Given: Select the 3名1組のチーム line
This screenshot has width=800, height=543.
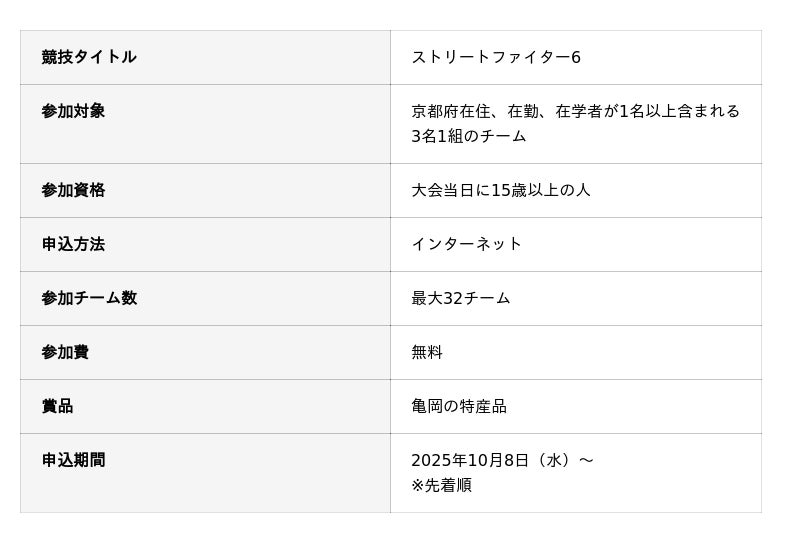Looking at the screenshot, I should point(468,136).
